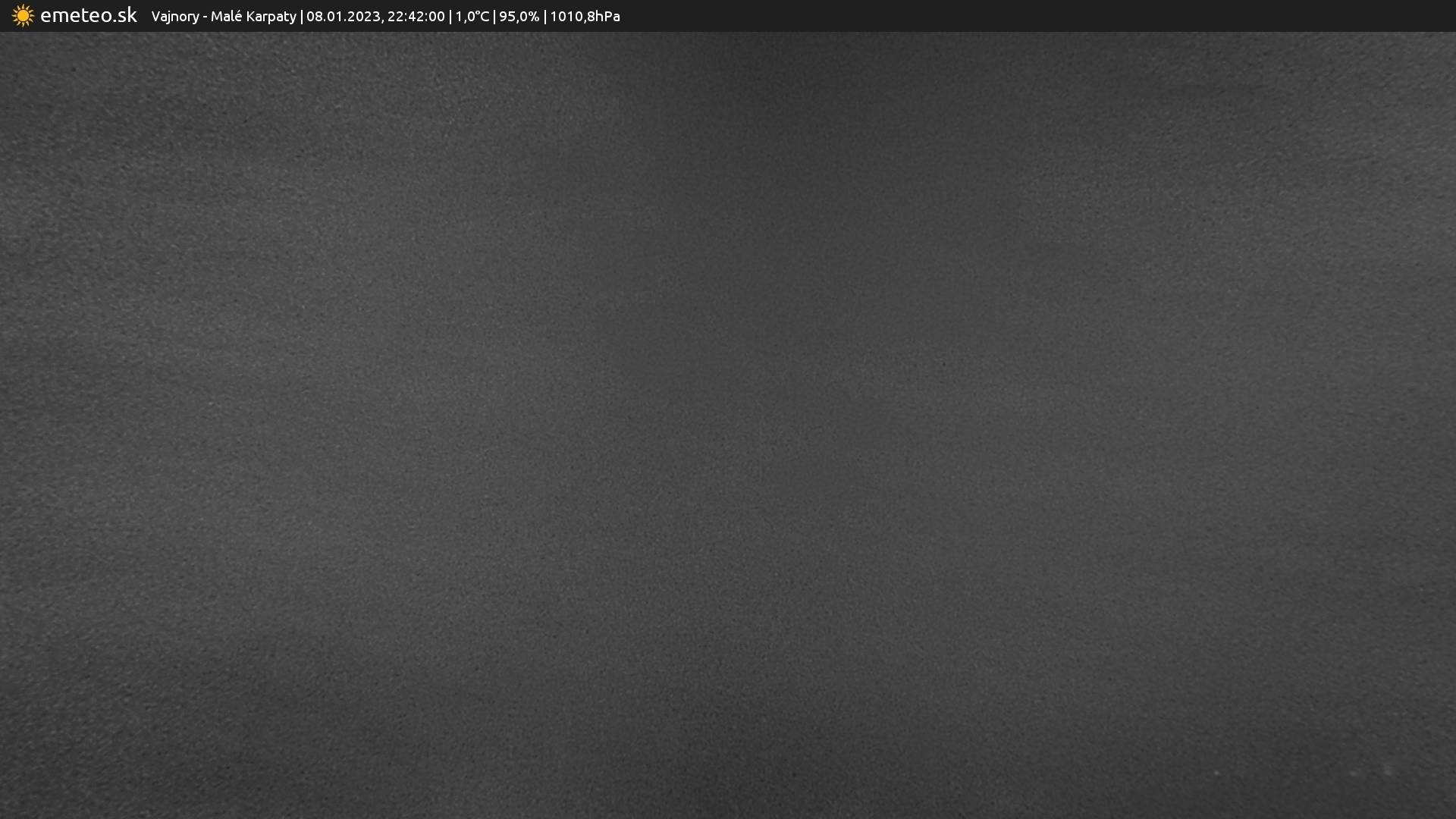The height and width of the screenshot is (819, 1456).
Task: Click the separator between temperature and humidity
Action: pyautogui.click(x=494, y=17)
